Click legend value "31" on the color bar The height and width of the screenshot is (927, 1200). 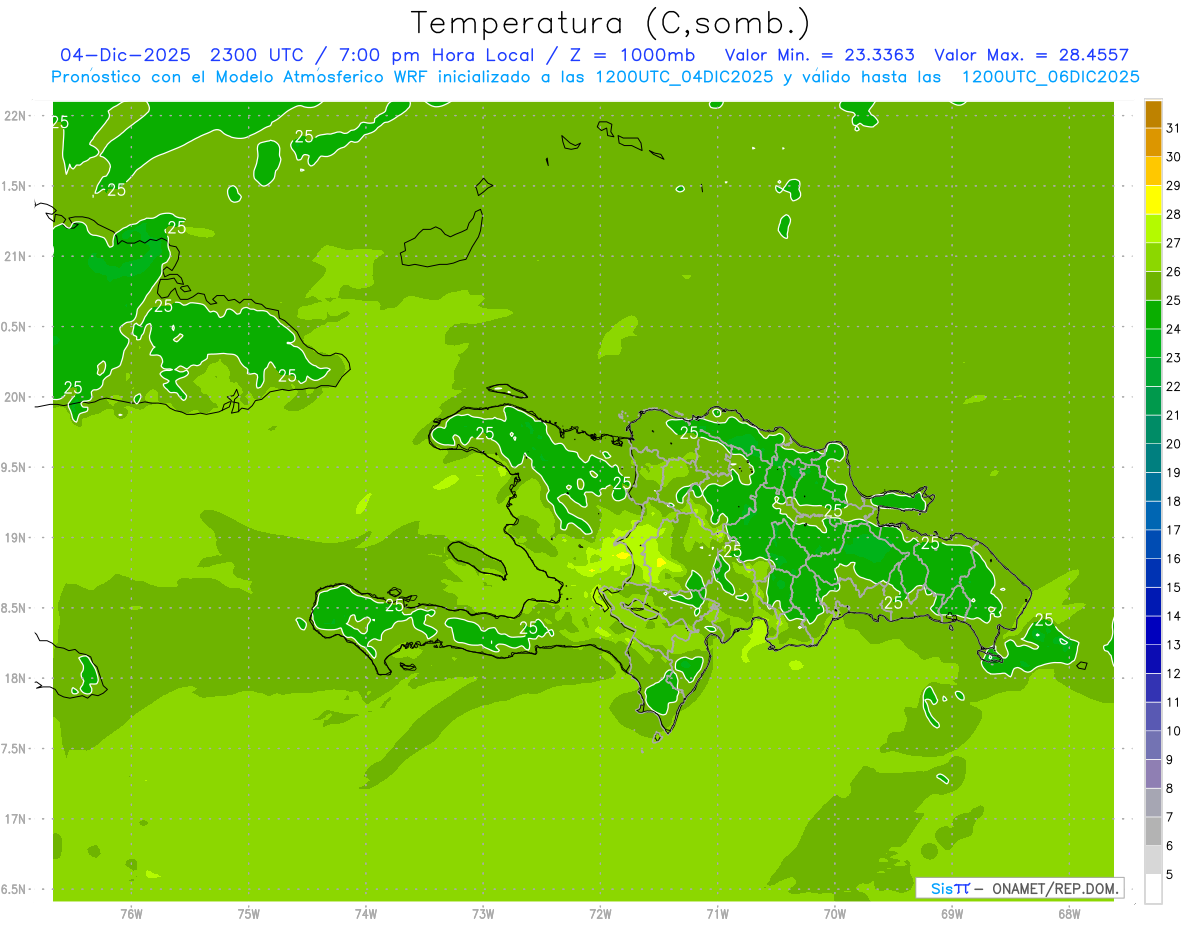tap(1173, 128)
